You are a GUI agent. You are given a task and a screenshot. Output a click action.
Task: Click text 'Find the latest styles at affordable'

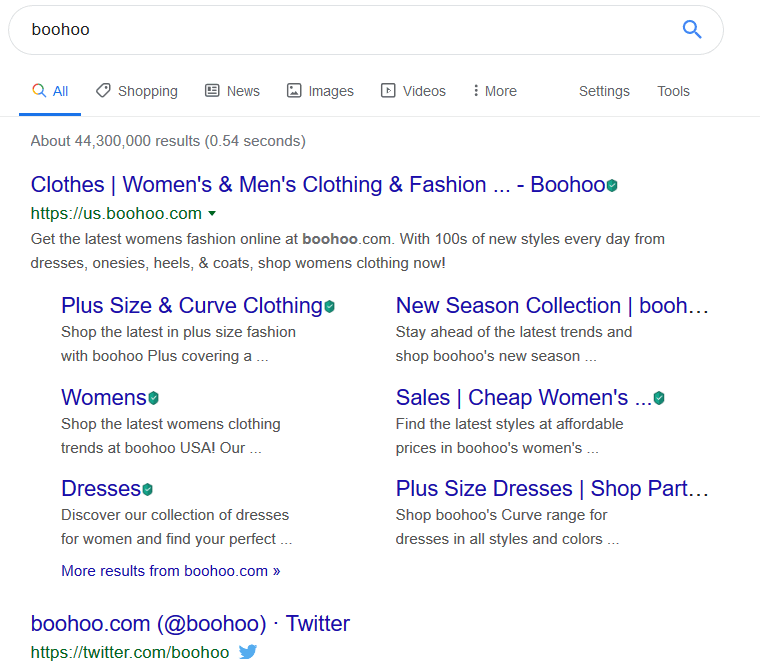[509, 424]
